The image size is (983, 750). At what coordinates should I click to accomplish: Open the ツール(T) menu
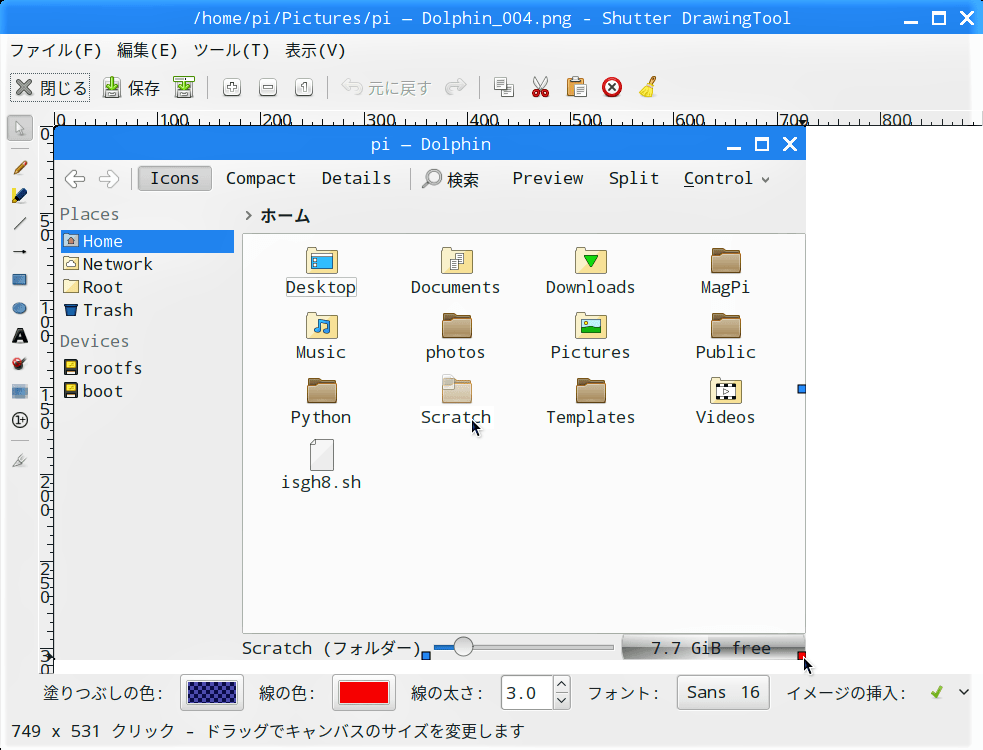(231, 50)
